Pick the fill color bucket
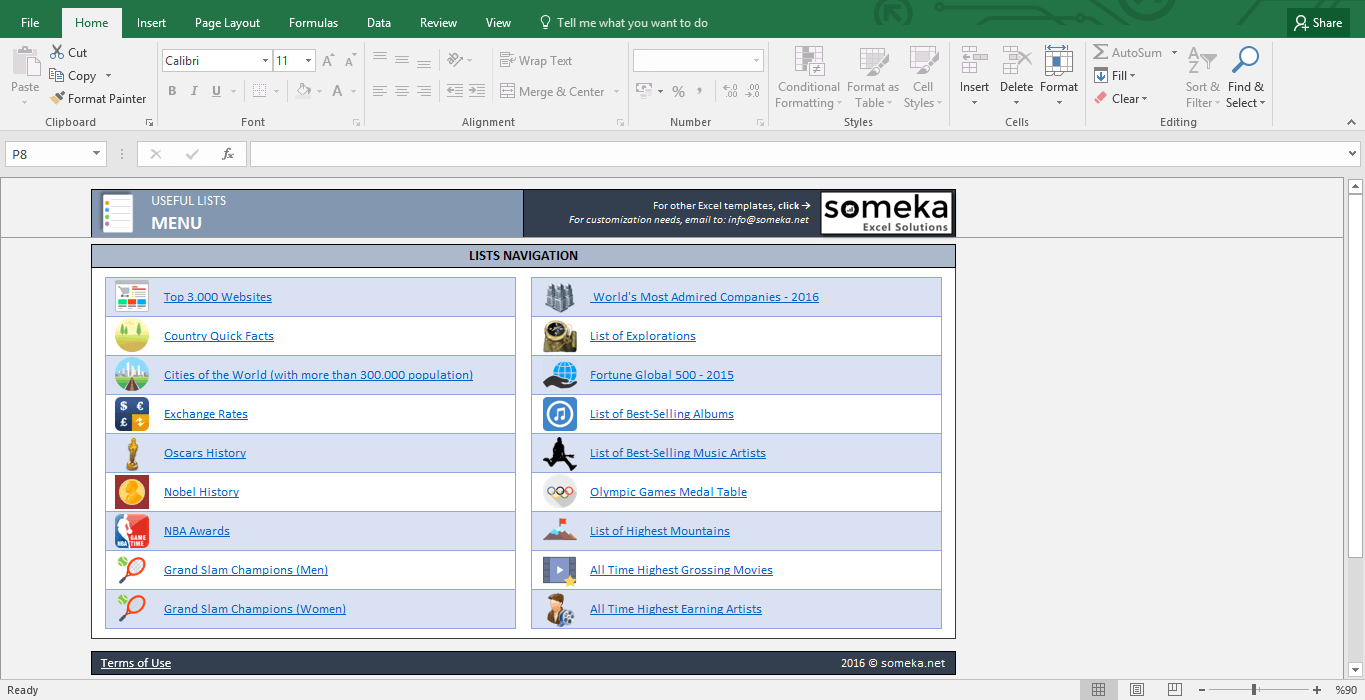This screenshot has height=700, width=1365. tap(303, 91)
